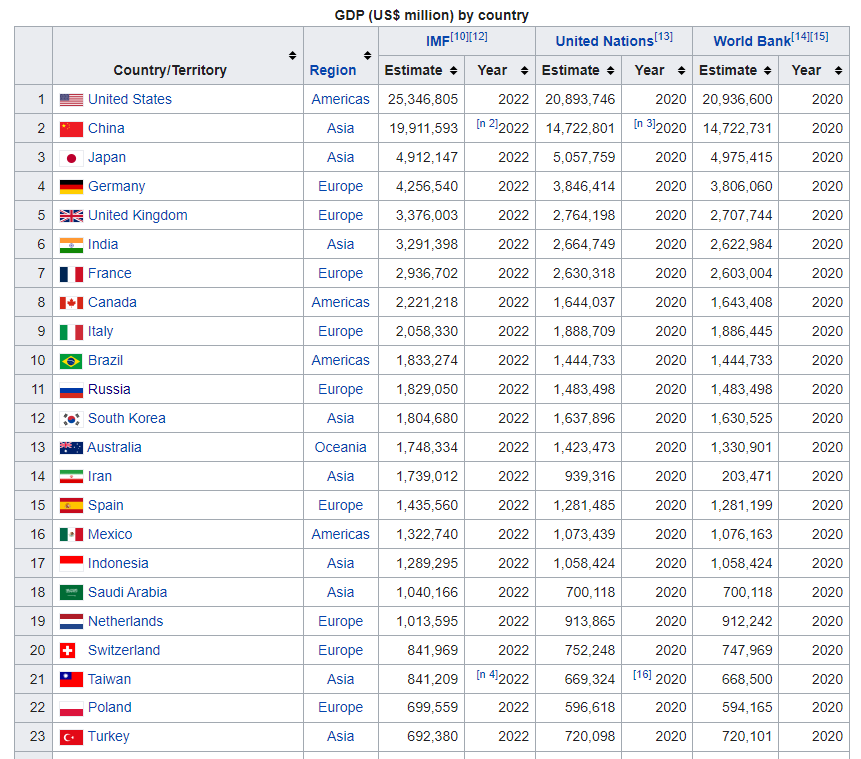Sort by United Nations Estimate arrows

tap(610, 71)
